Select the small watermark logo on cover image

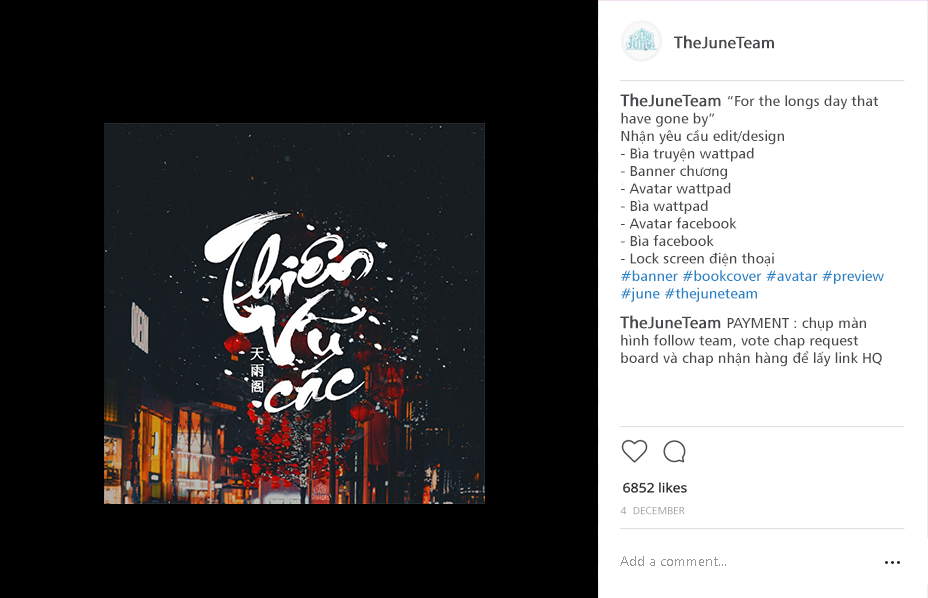click(x=320, y=493)
